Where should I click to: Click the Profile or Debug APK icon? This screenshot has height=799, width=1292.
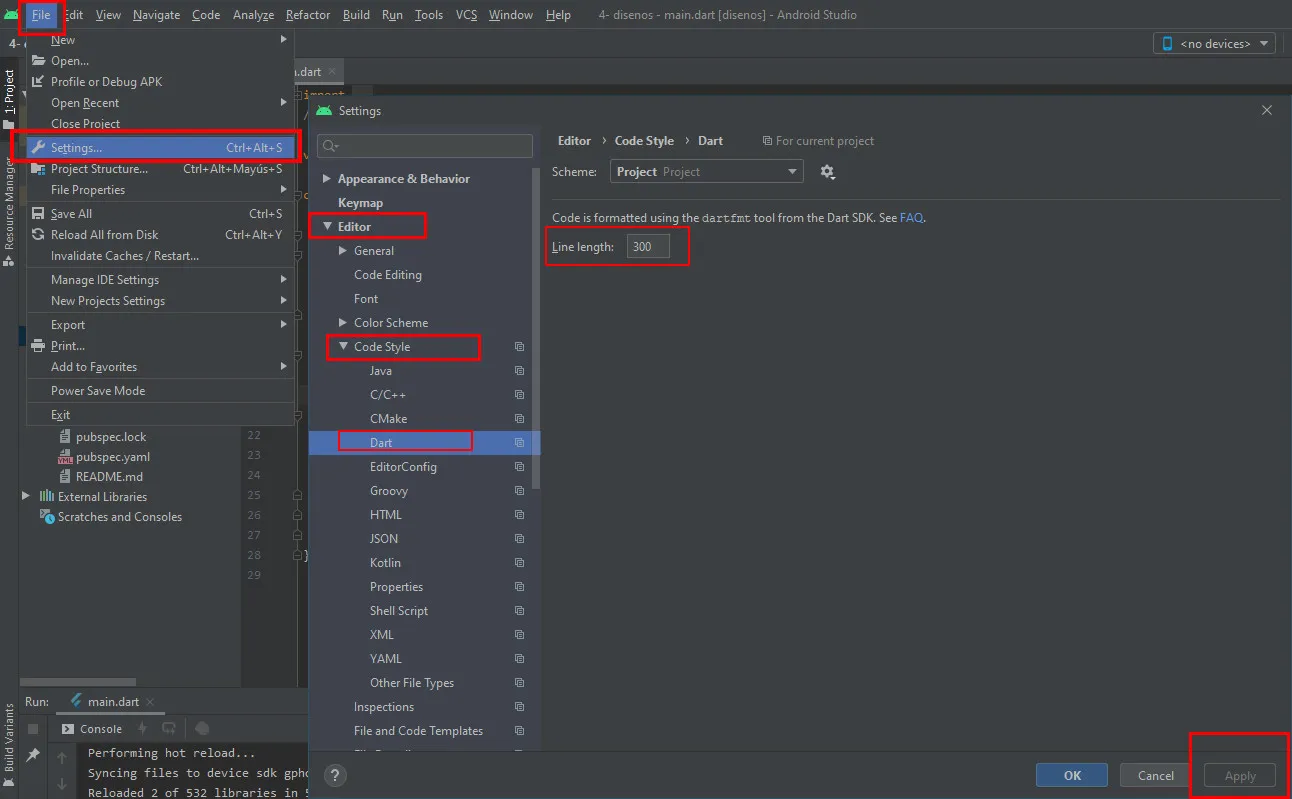click(x=39, y=82)
